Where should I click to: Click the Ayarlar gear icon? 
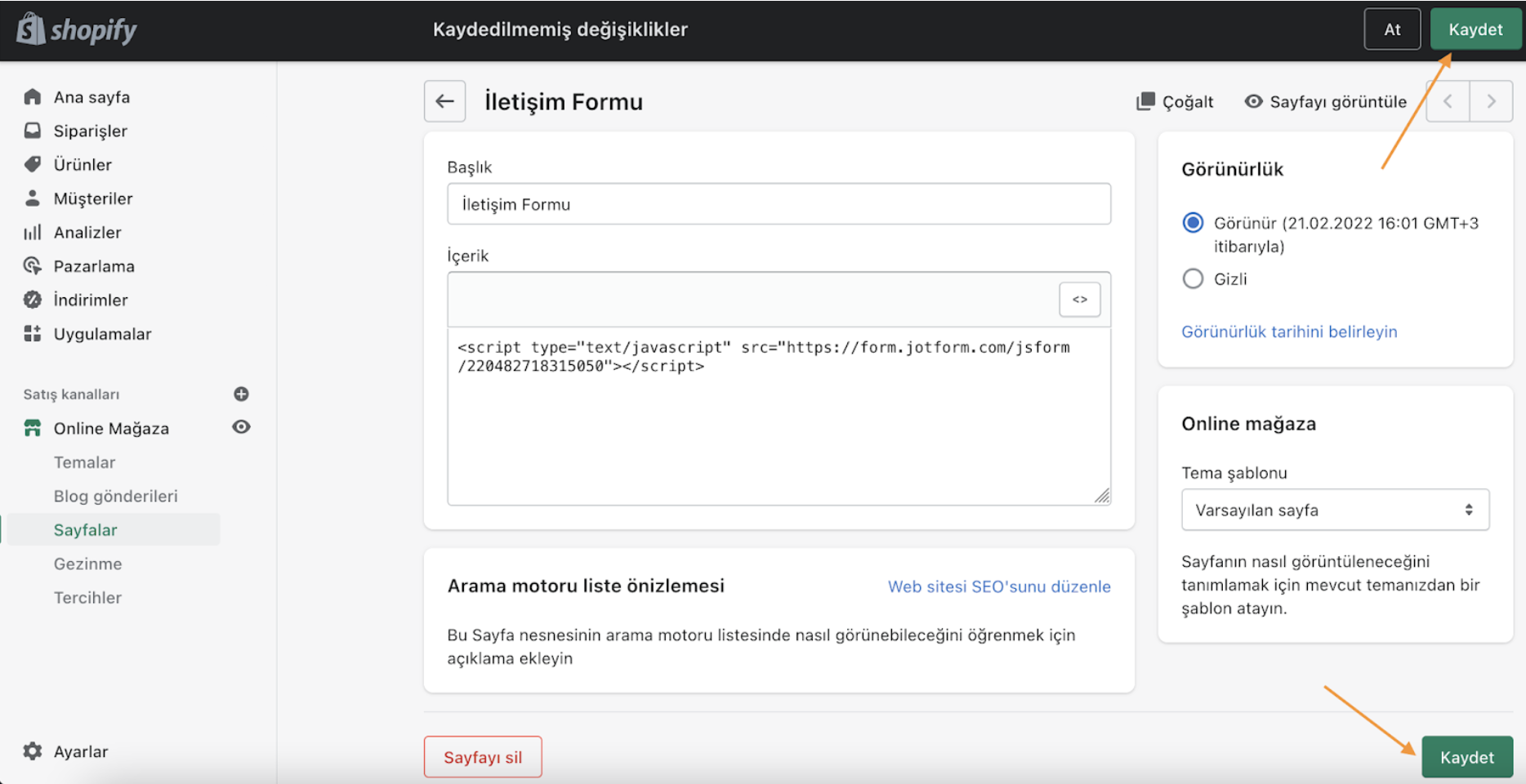(33, 751)
